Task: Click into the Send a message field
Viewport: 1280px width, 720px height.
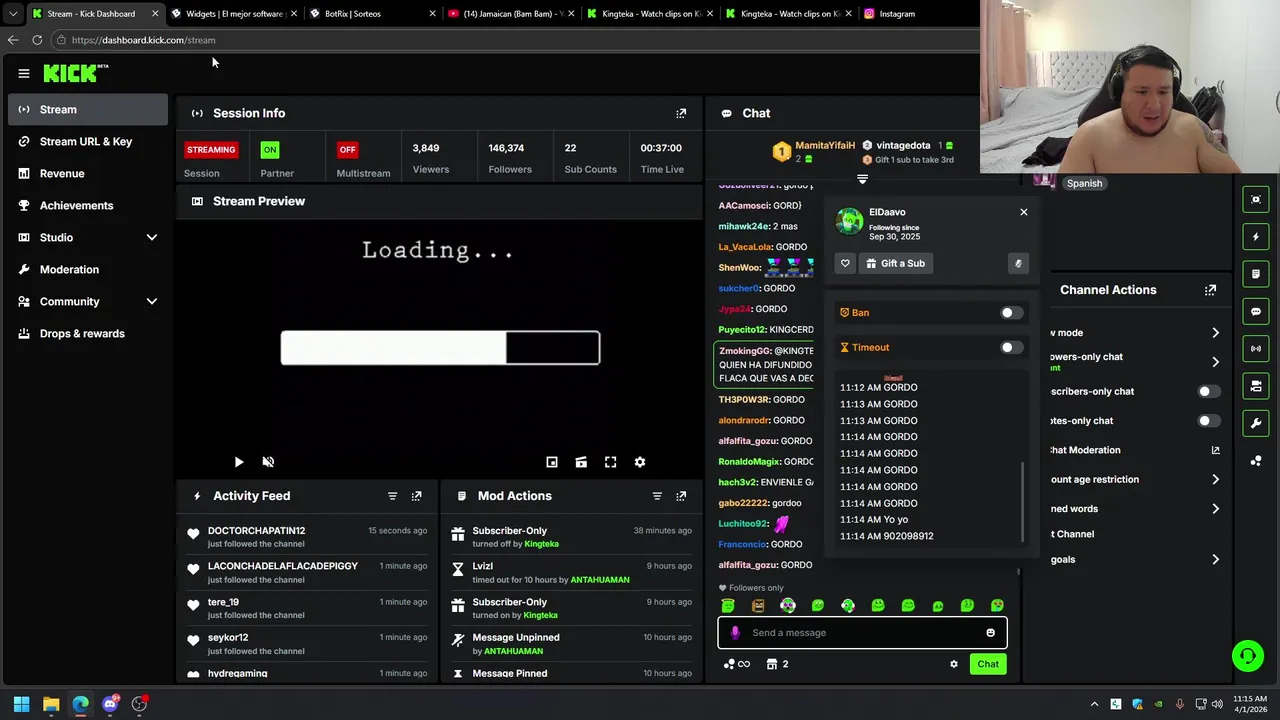Action: click(863, 632)
